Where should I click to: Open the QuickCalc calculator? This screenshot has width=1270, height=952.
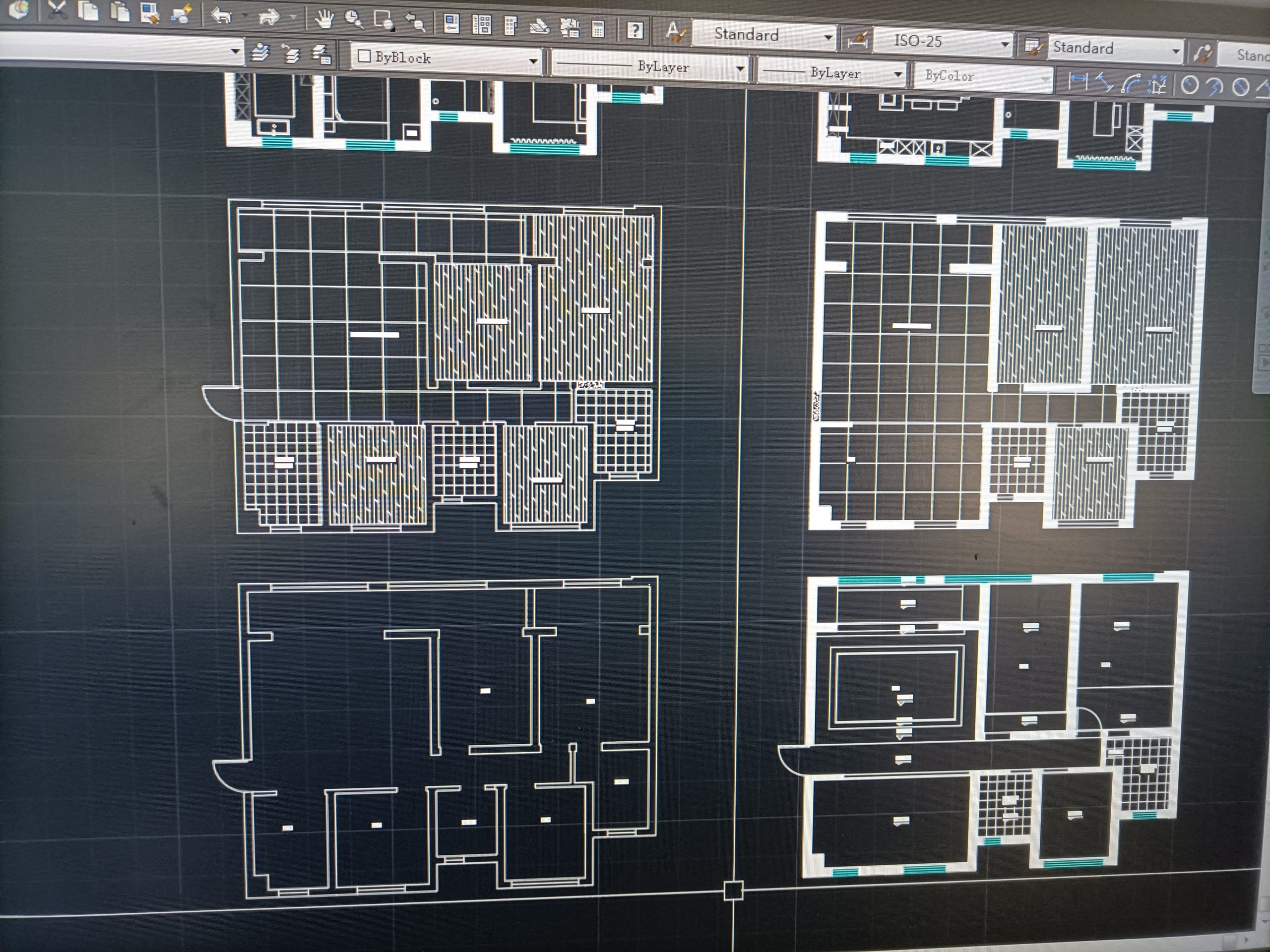coord(598,28)
